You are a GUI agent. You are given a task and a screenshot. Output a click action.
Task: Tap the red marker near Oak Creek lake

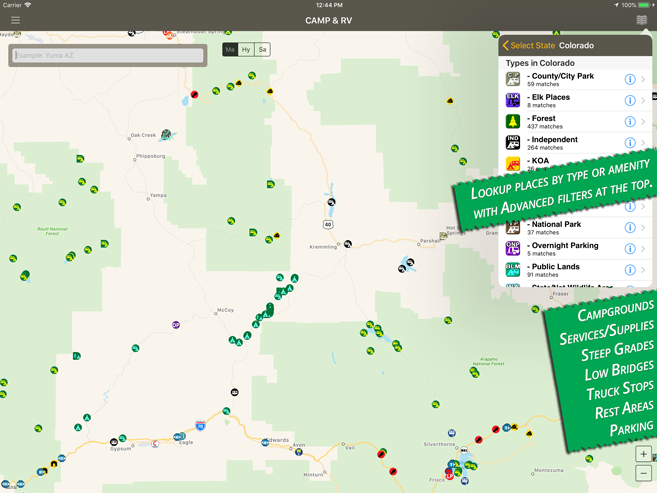(x=194, y=94)
